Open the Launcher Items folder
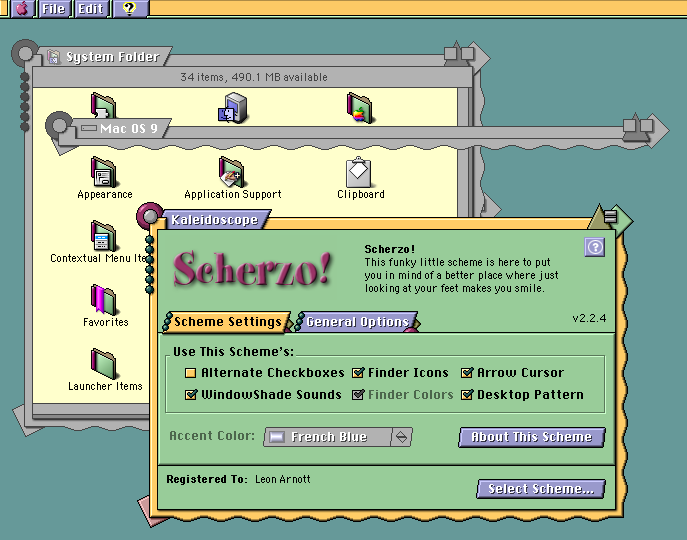This screenshot has height=540, width=687. (104, 364)
